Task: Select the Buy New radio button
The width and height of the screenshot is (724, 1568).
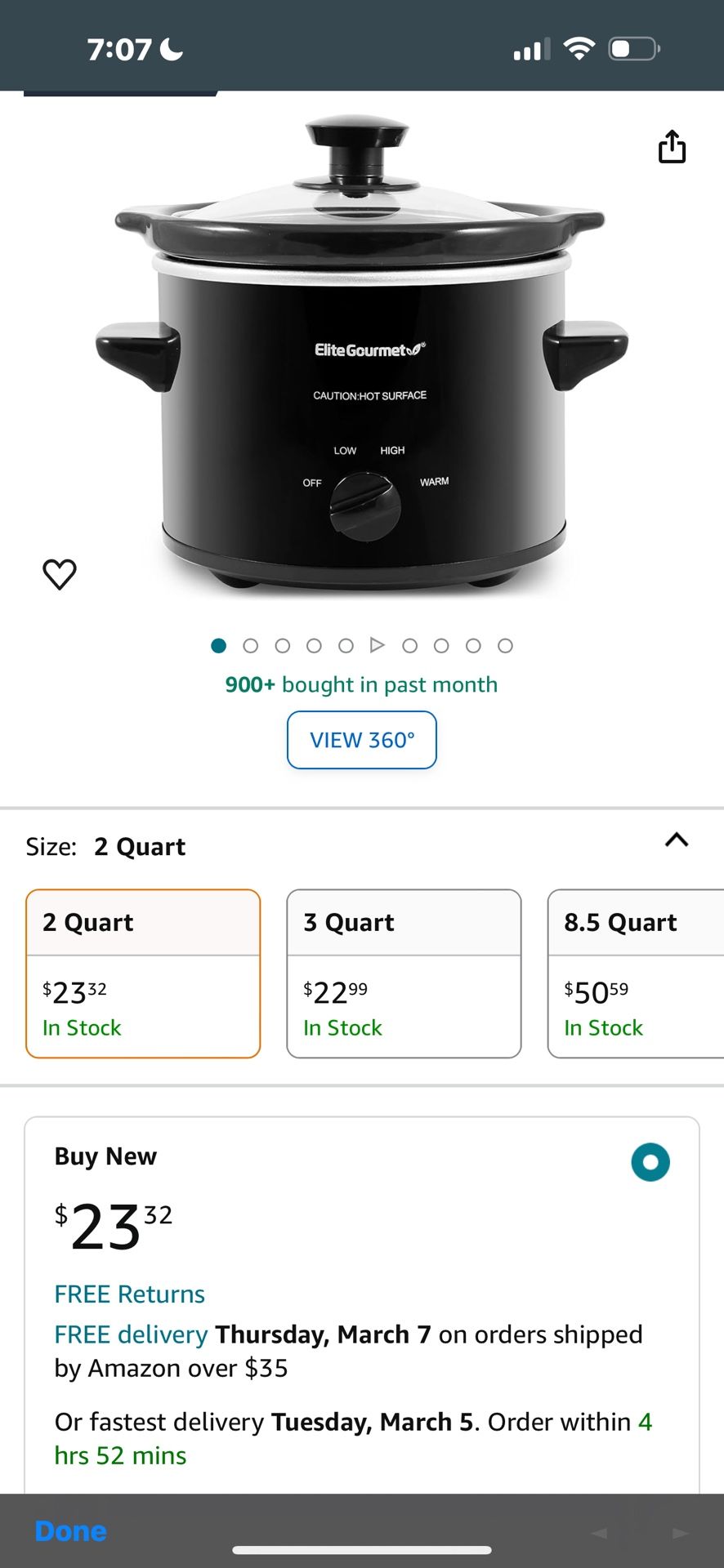Action: tap(650, 1162)
